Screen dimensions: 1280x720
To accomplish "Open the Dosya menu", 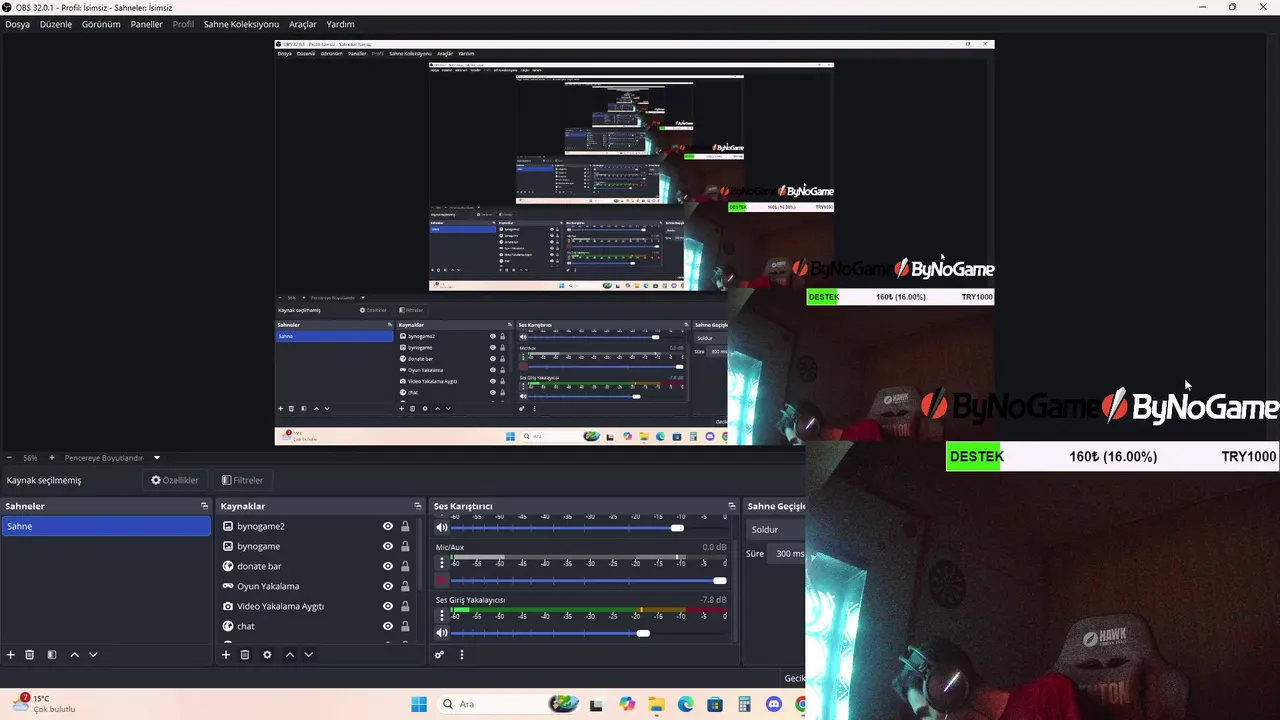I will (17, 24).
